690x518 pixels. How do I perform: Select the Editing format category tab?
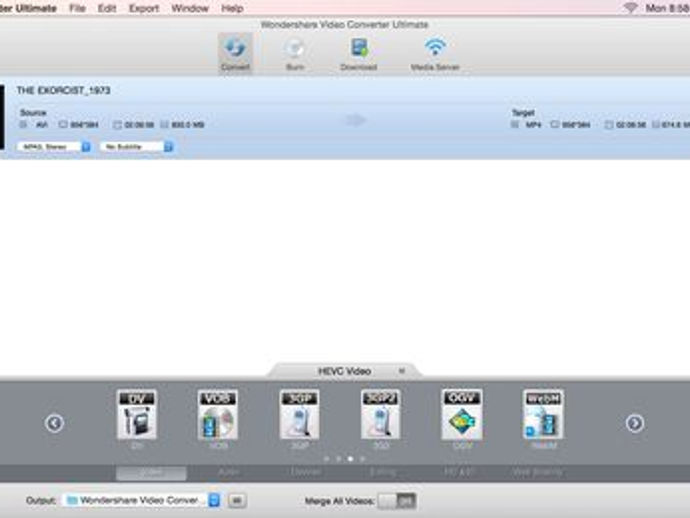coord(382,473)
